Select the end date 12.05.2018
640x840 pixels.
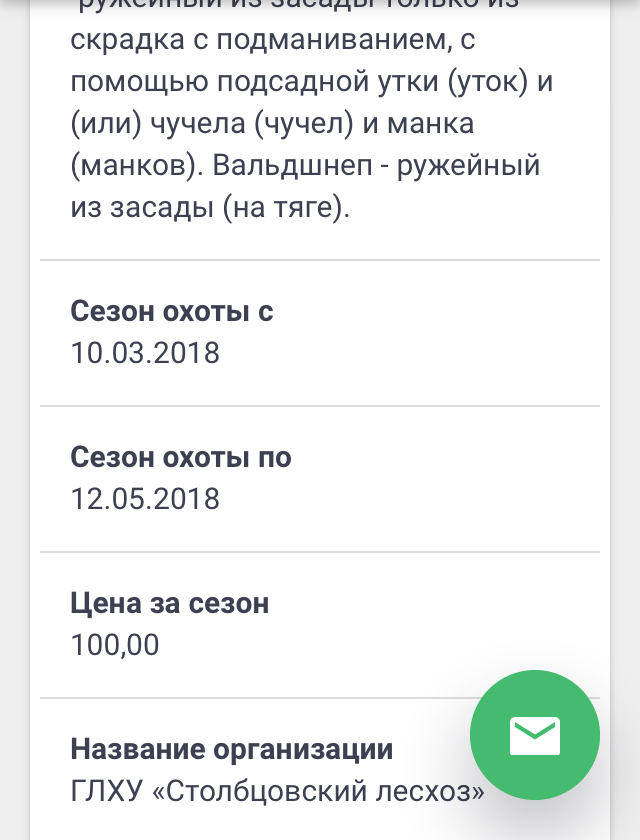(145, 499)
